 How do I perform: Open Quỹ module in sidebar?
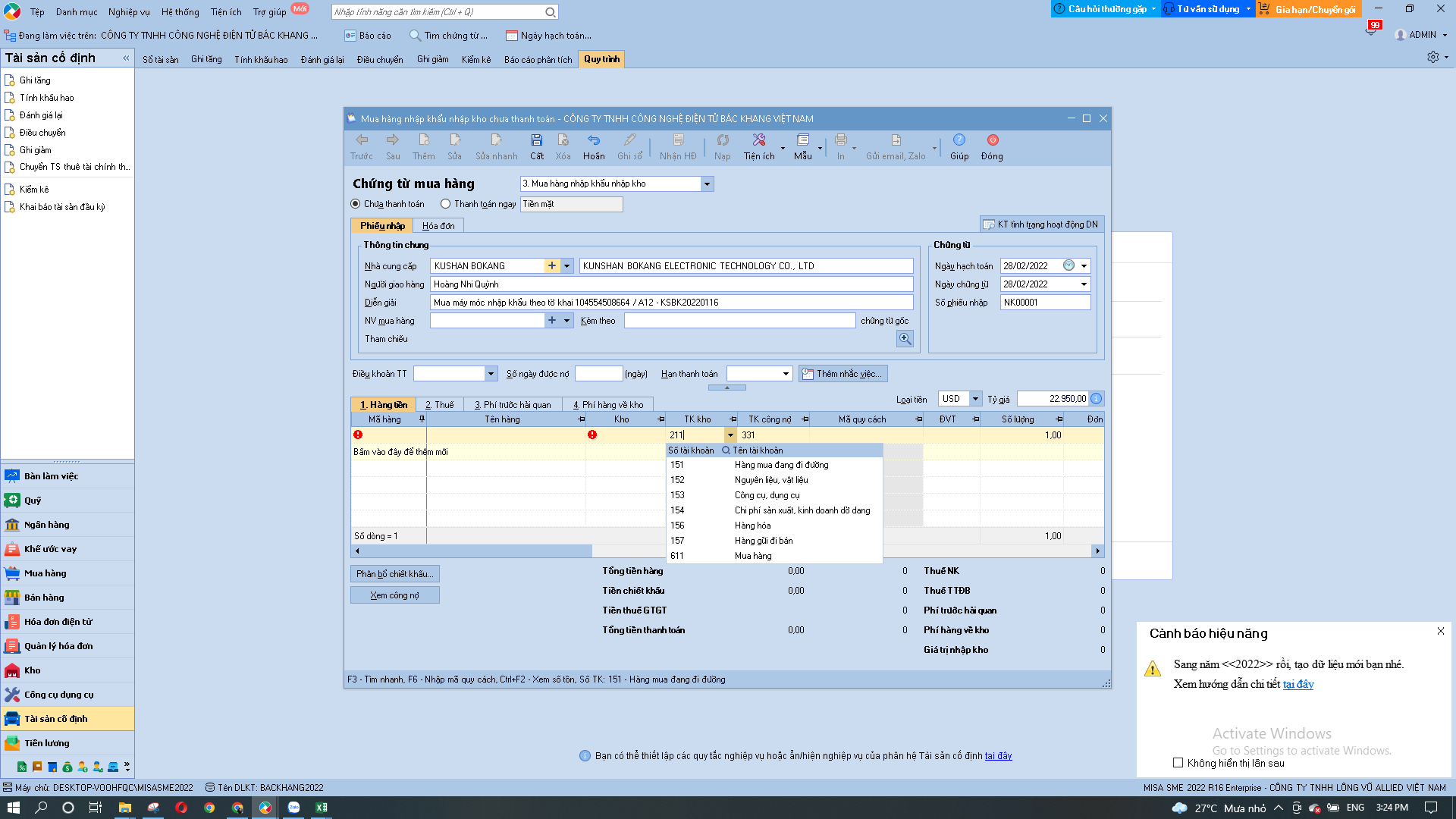coord(67,500)
